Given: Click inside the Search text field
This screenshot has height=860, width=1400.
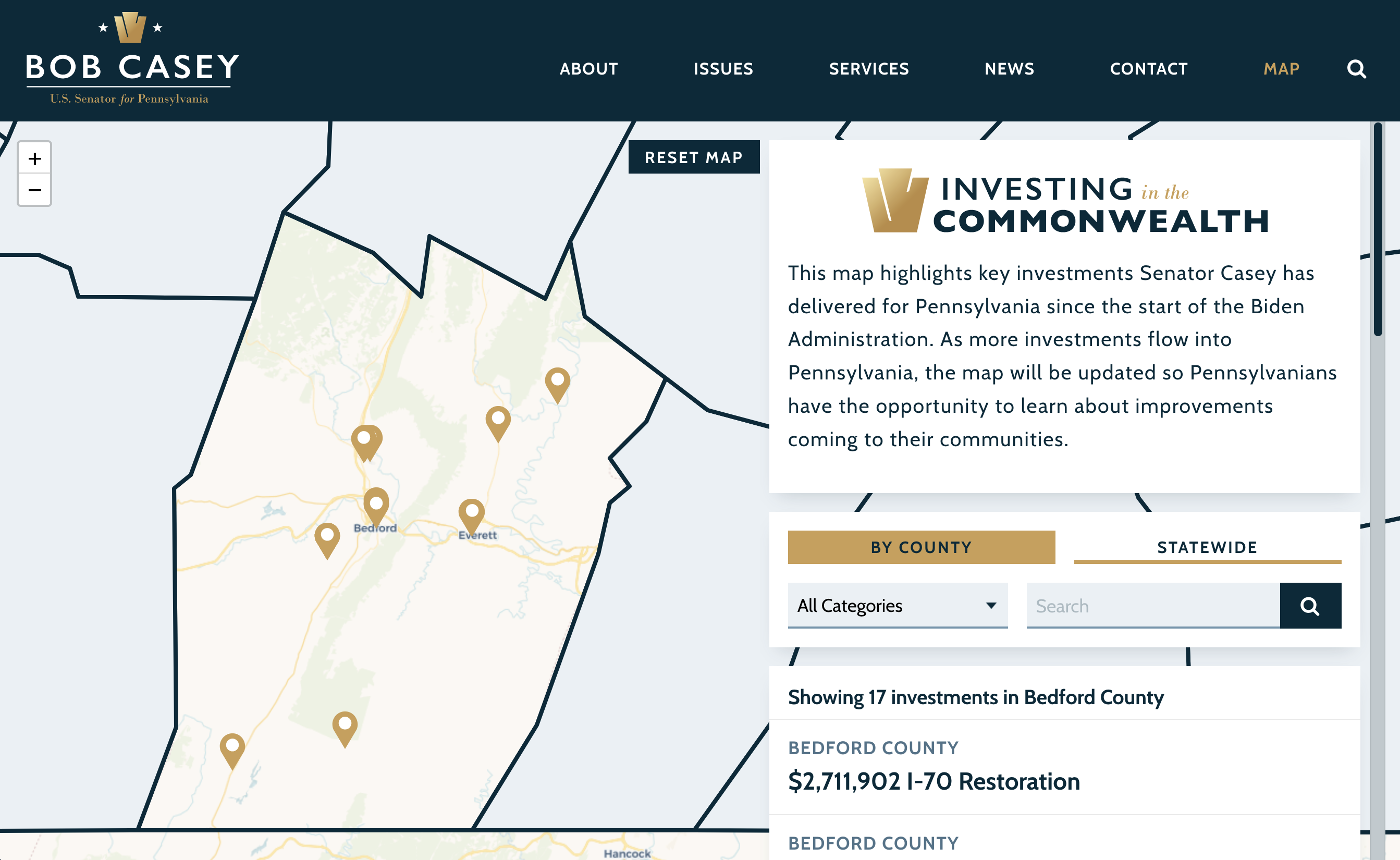Looking at the screenshot, I should (x=1155, y=606).
